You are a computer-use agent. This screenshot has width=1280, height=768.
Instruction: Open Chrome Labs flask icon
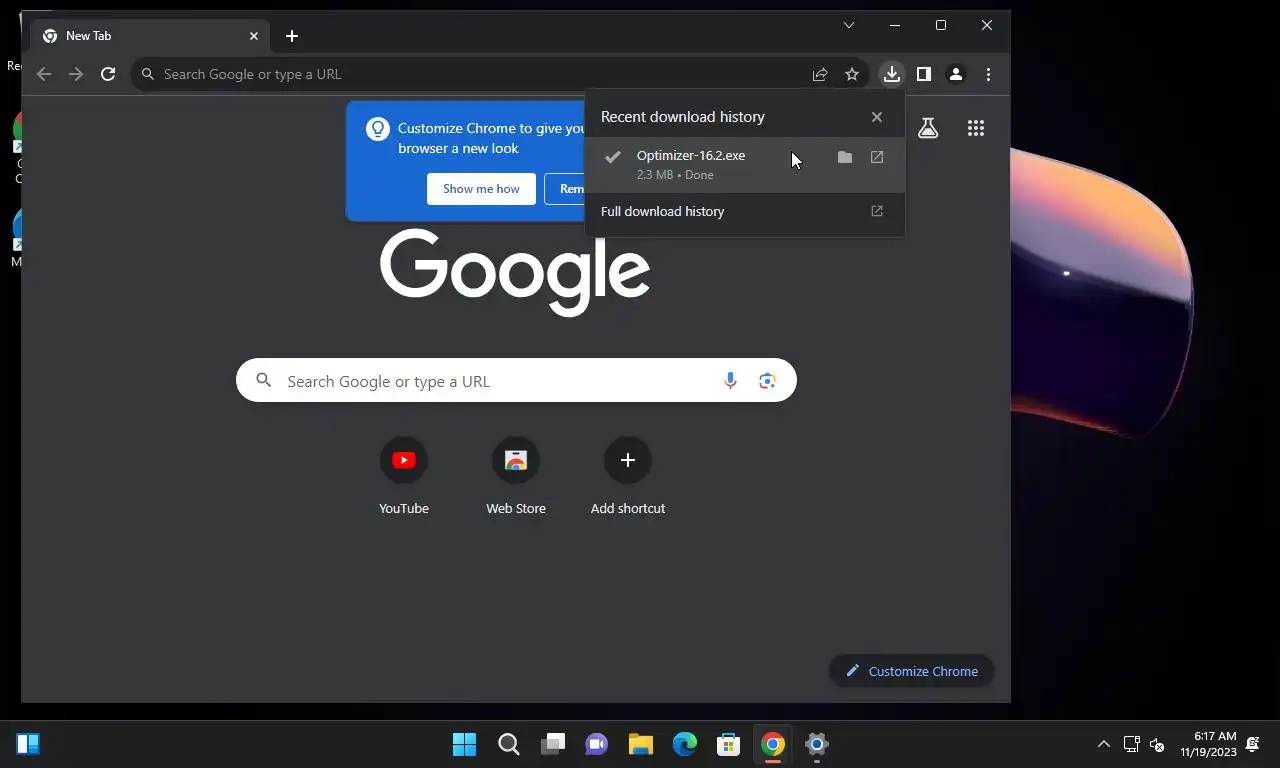click(x=928, y=128)
